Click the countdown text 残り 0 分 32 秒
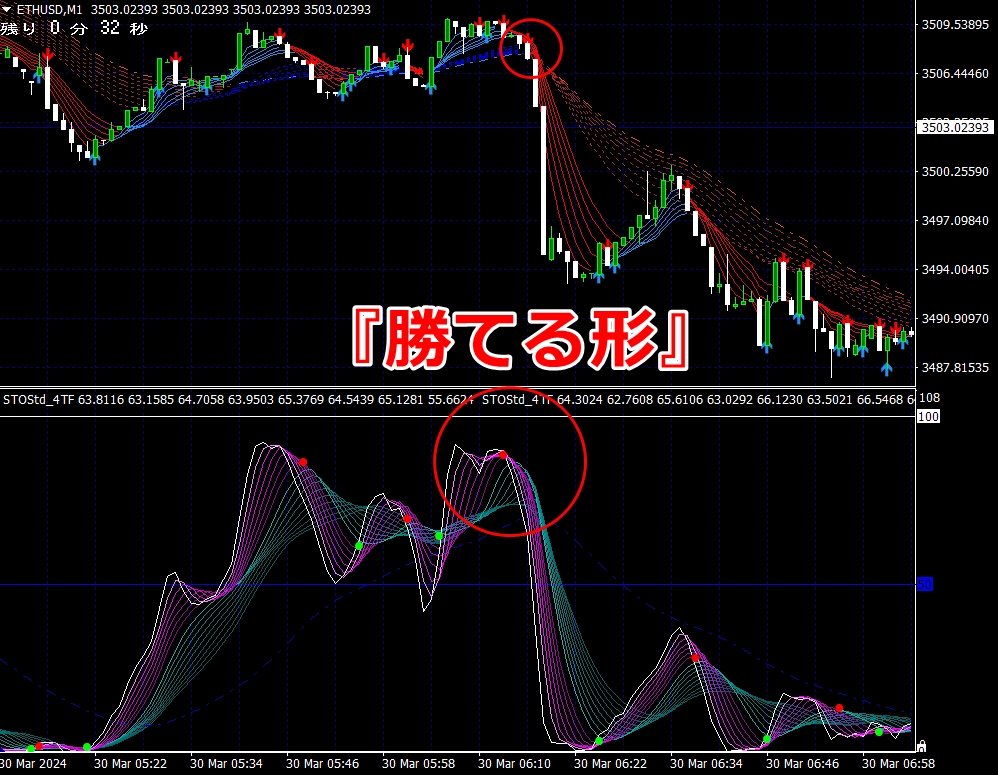The width and height of the screenshot is (998, 775). (x=74, y=28)
